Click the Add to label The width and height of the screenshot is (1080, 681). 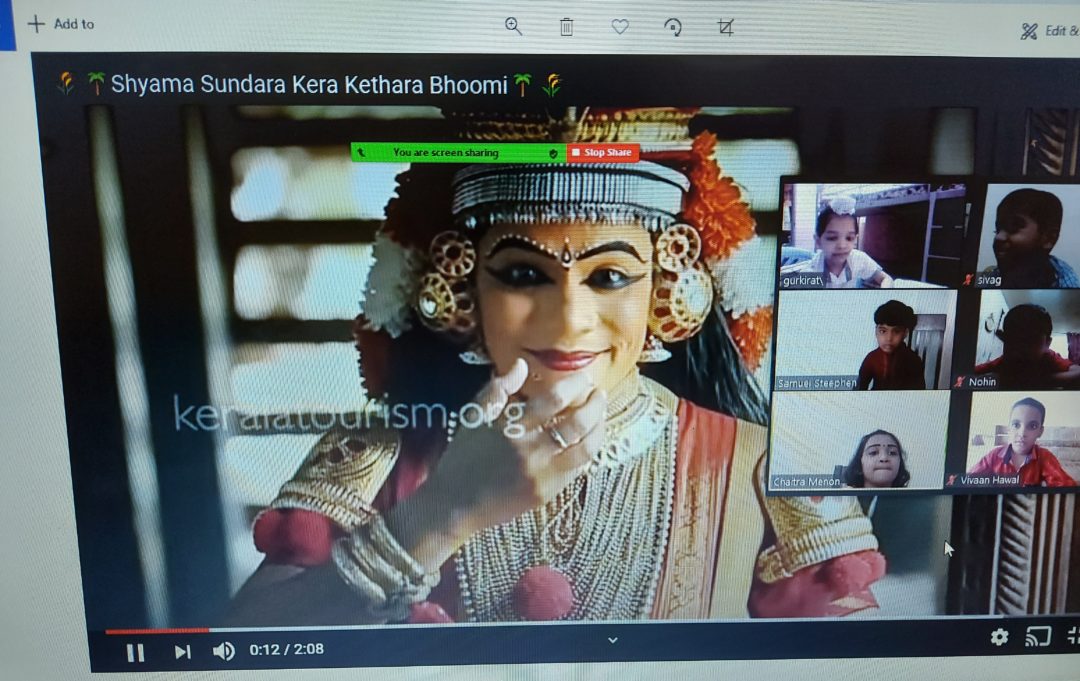[x=74, y=24]
